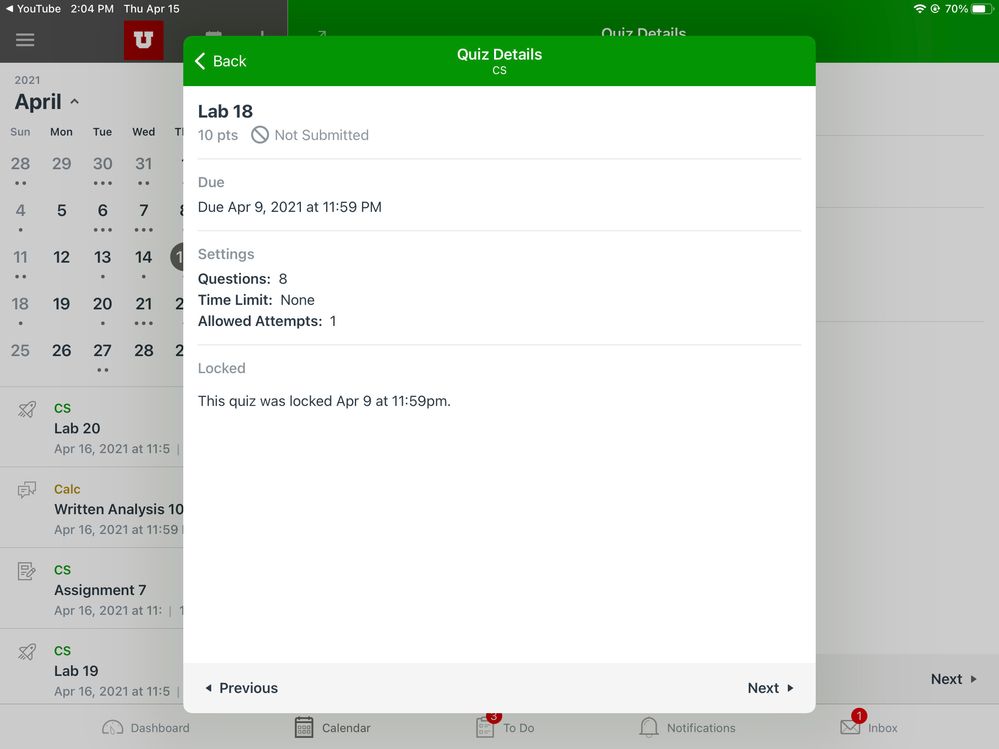
Task: Click the assignment icon beside Assignment 7
Action: (27, 571)
